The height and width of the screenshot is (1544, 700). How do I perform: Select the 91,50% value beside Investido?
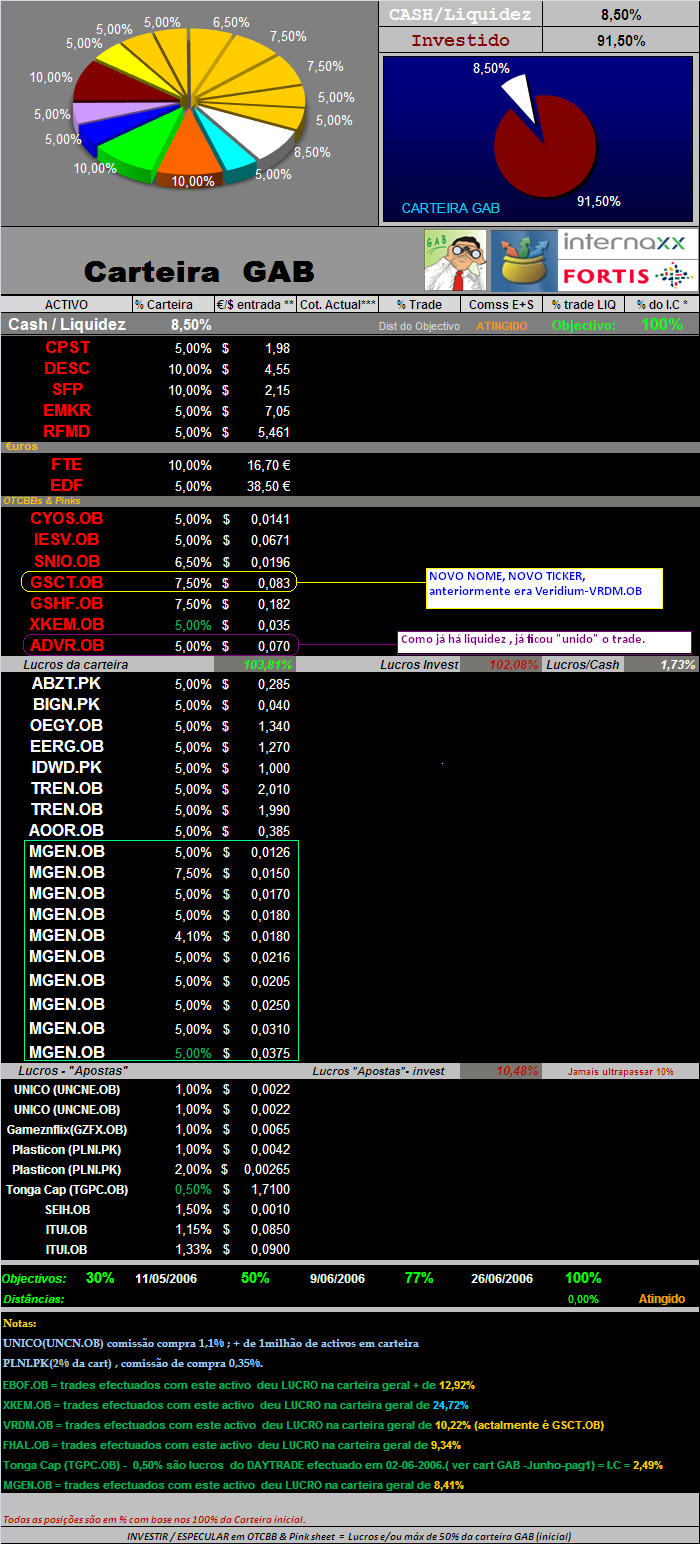pos(621,40)
